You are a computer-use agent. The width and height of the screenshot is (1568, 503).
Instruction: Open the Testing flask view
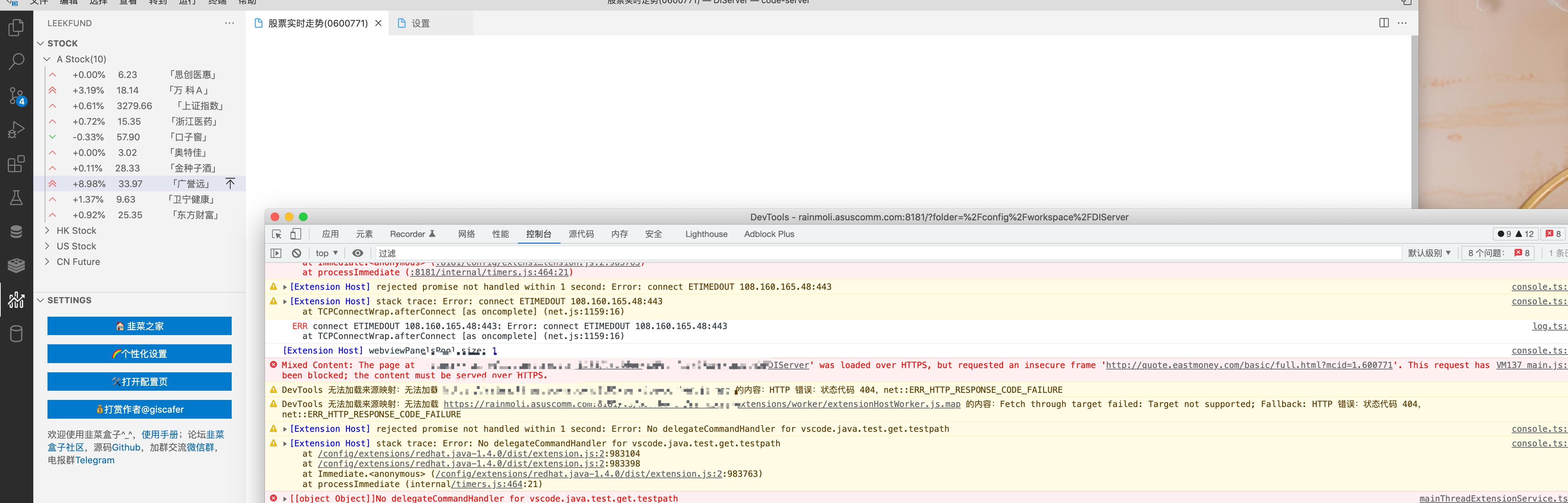tap(16, 197)
